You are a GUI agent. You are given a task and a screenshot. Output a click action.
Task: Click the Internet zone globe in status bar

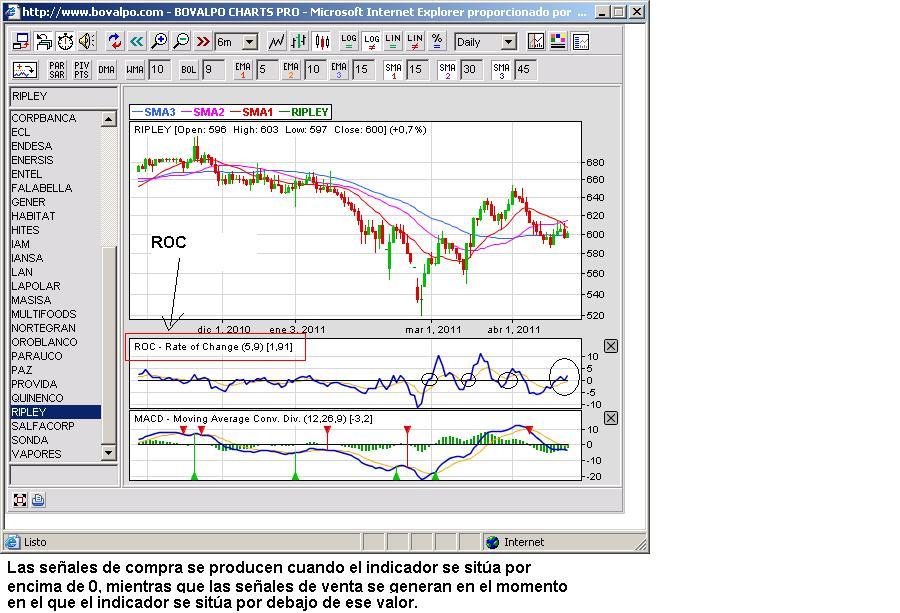(492, 542)
